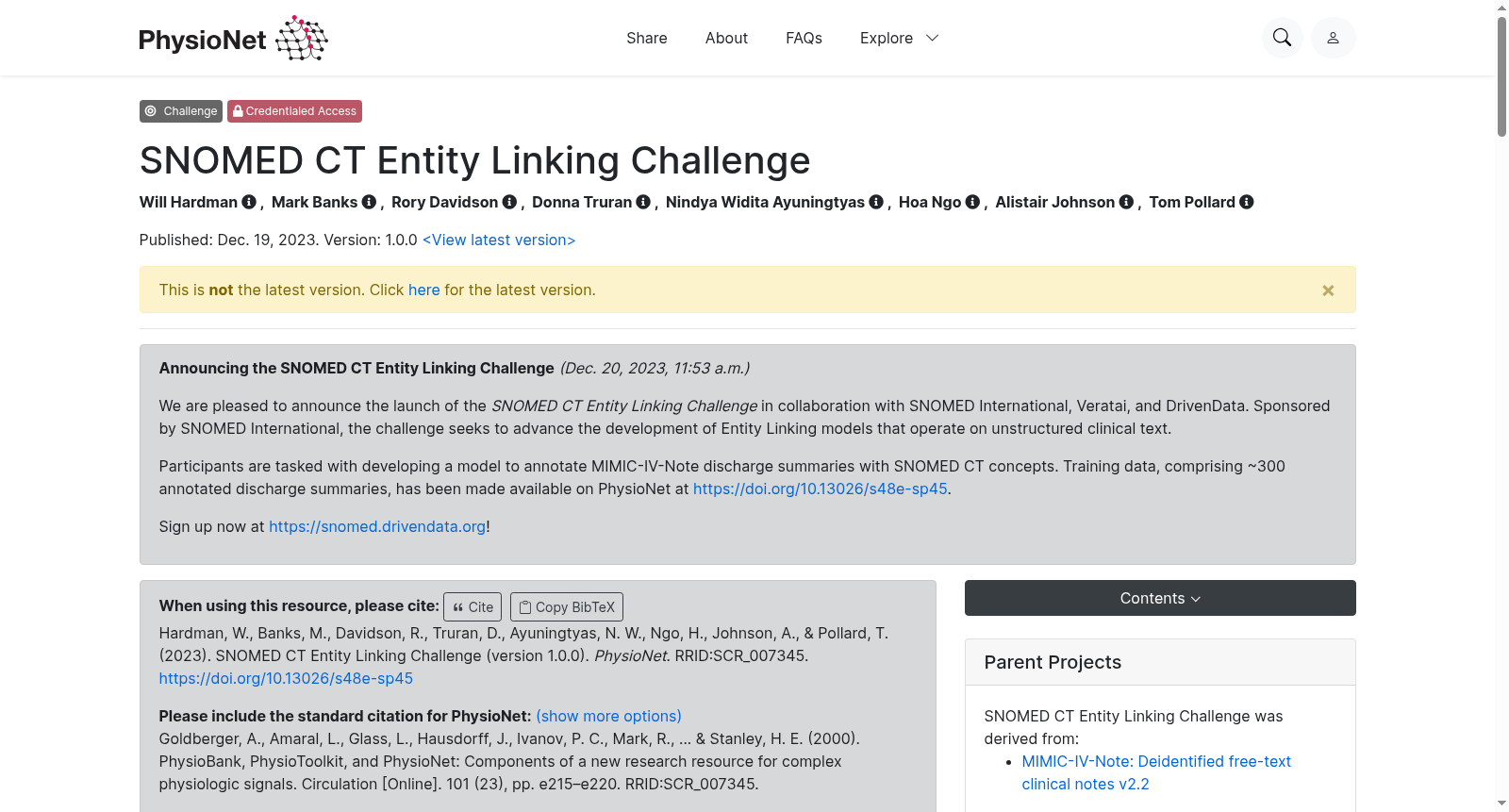The image size is (1509, 812).
Task: Click the page vertical scrollbar thumb
Action: point(1501,76)
